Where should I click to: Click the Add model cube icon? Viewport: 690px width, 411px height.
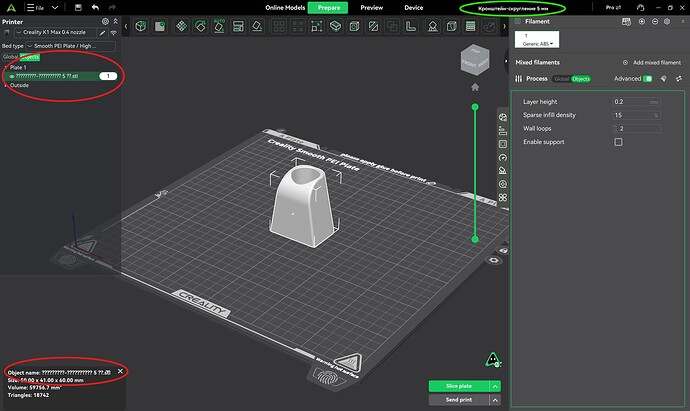point(141,26)
